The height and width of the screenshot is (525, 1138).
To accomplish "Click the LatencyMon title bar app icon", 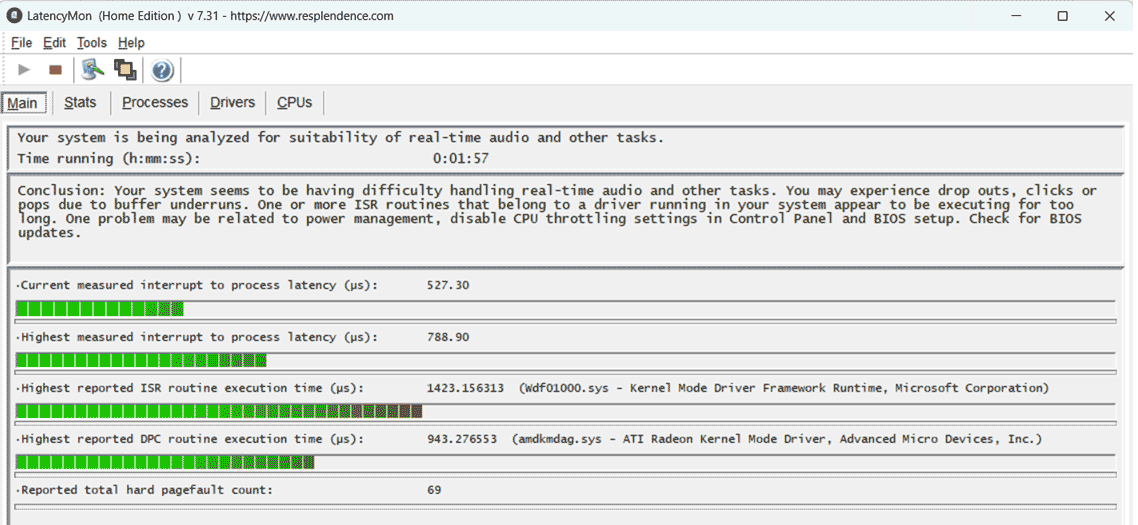I will 14,15.
